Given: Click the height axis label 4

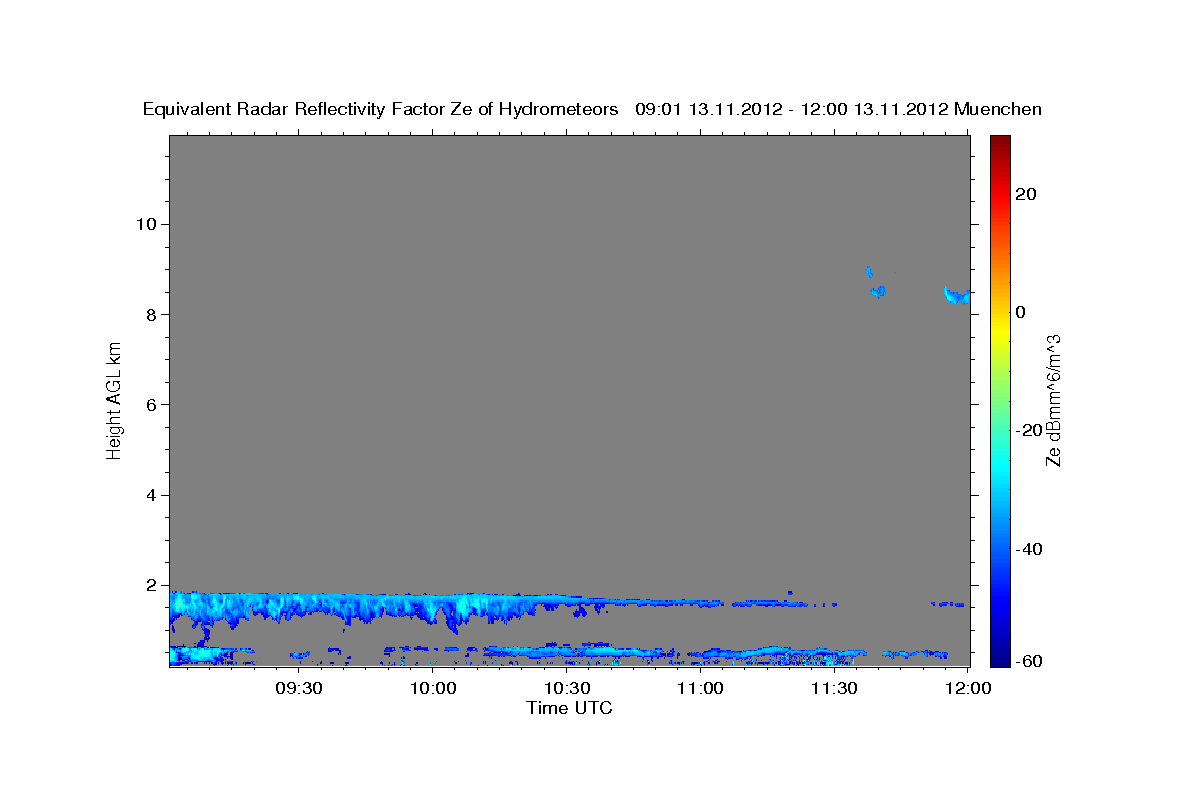Looking at the screenshot, I should pyautogui.click(x=152, y=495).
